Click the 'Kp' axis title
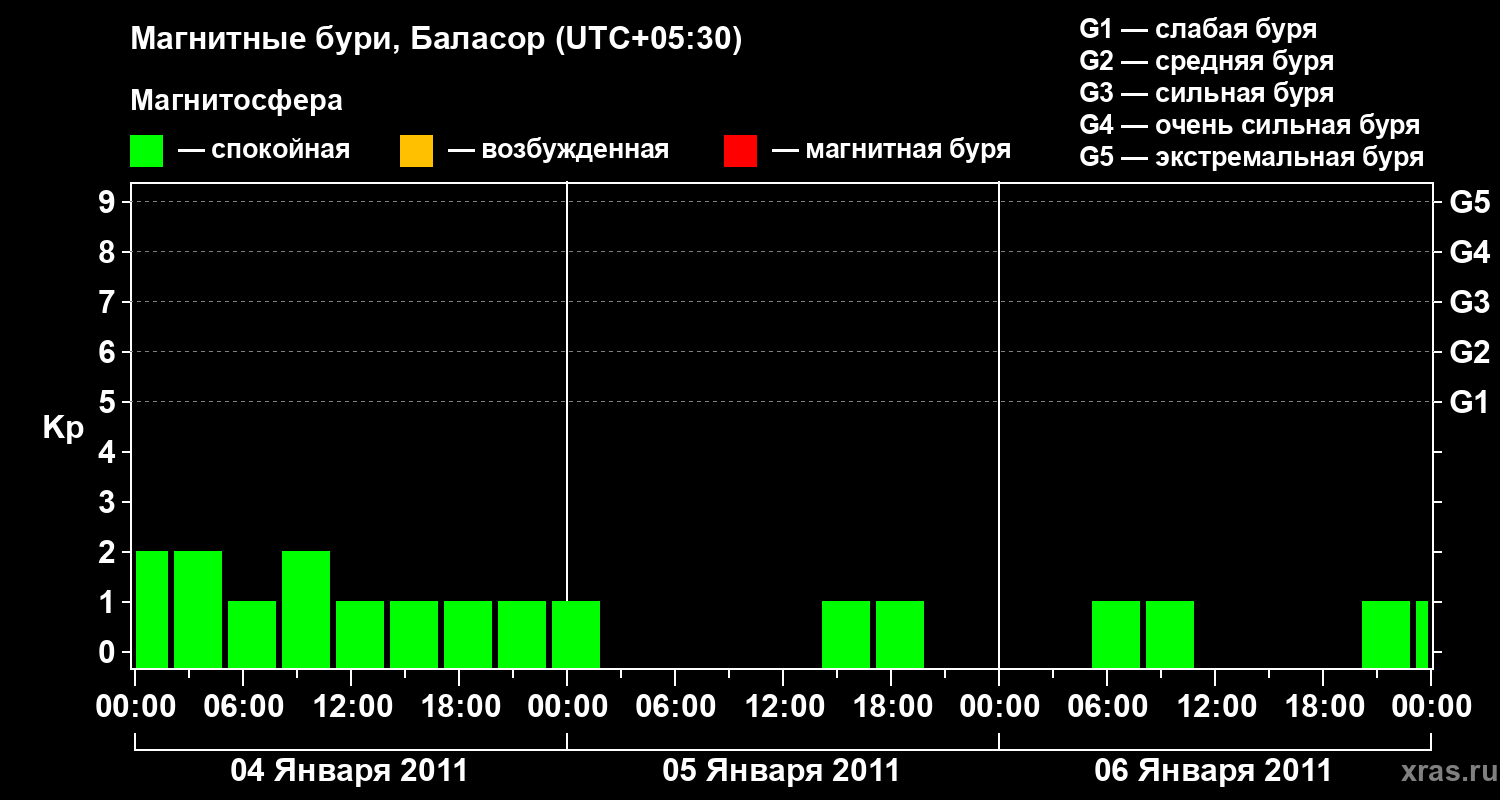The height and width of the screenshot is (800, 1500). pos(63,429)
